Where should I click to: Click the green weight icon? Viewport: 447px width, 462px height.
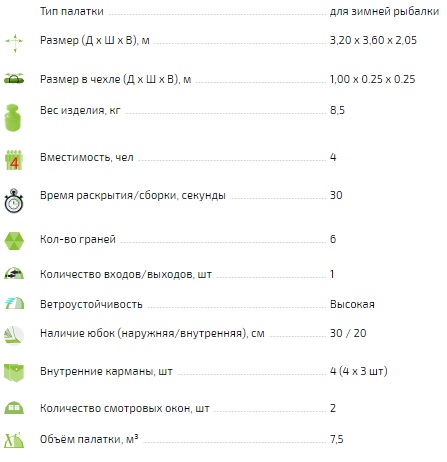[x=13, y=118]
